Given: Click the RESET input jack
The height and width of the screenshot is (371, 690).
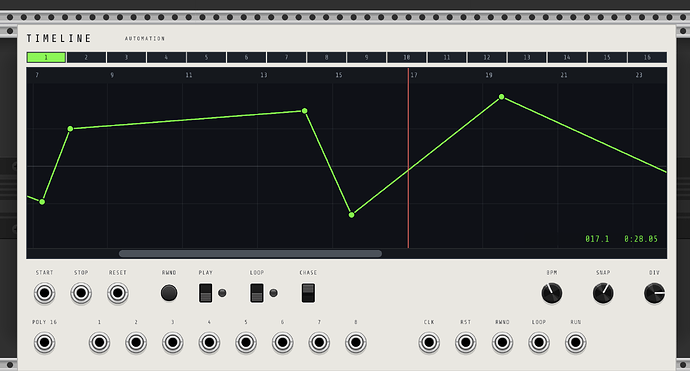Looking at the screenshot, I should (117, 293).
